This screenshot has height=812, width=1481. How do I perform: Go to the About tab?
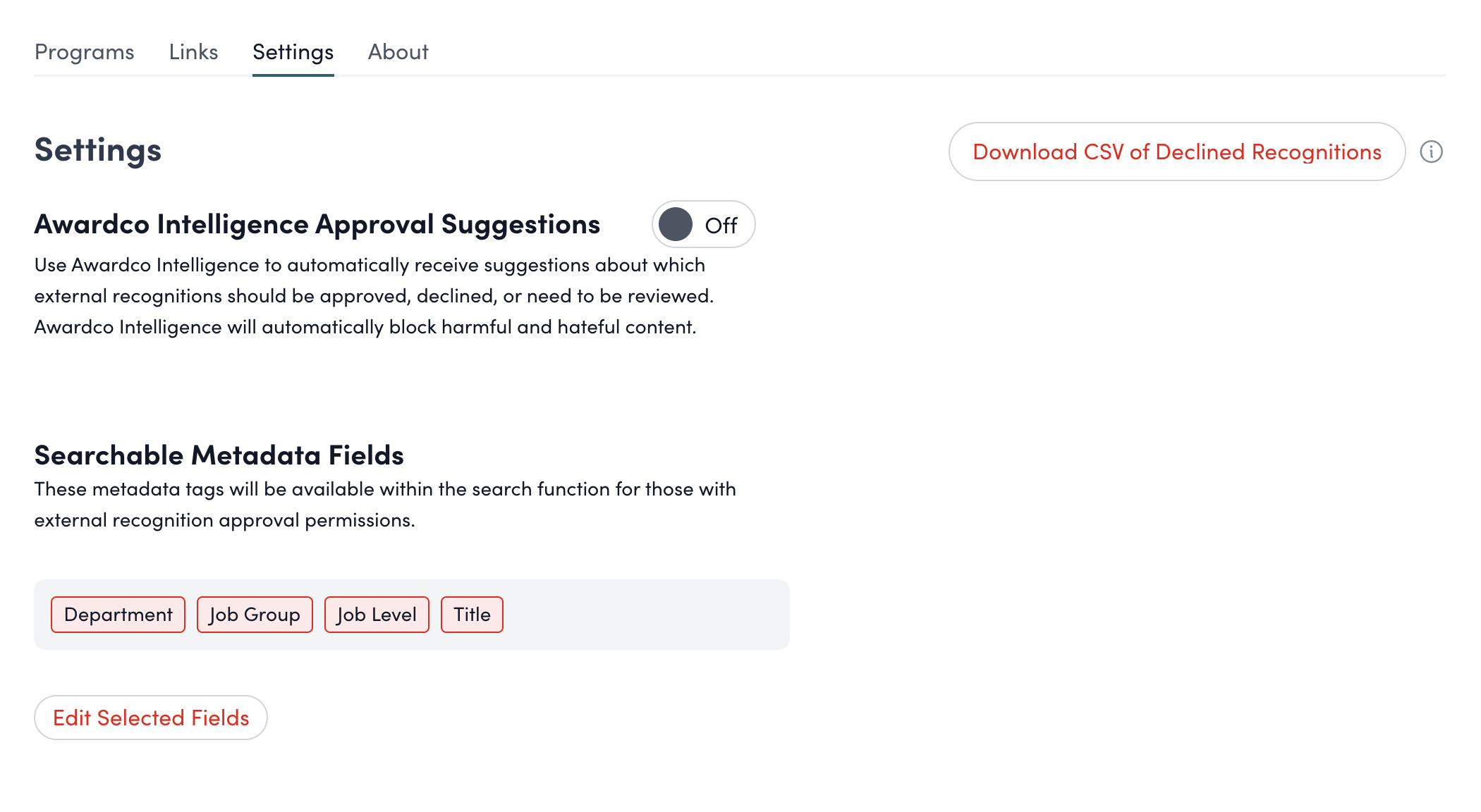pos(398,52)
